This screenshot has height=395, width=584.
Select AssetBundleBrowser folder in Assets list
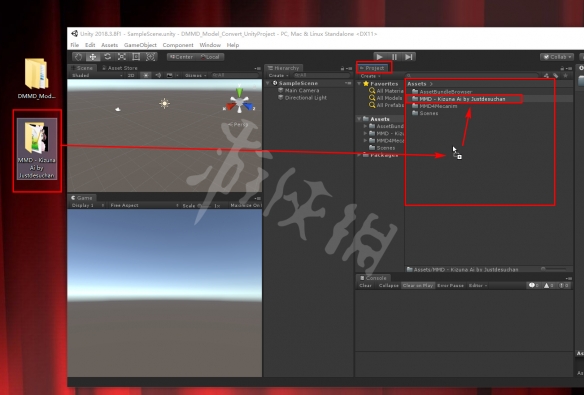(x=442, y=92)
